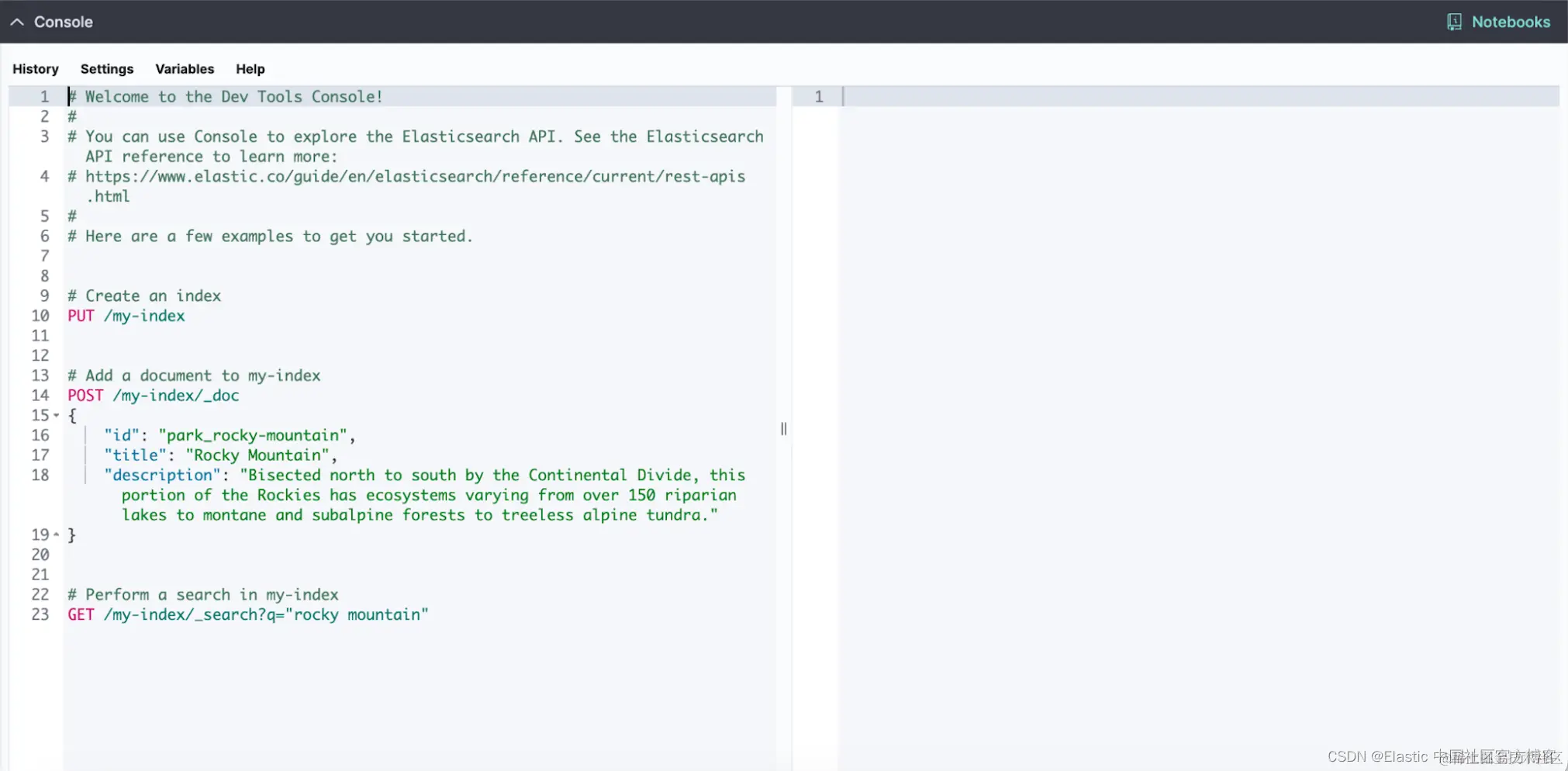This screenshot has height=771, width=1568.
Task: Collapse the Console panel chevron
Action: [x=17, y=22]
